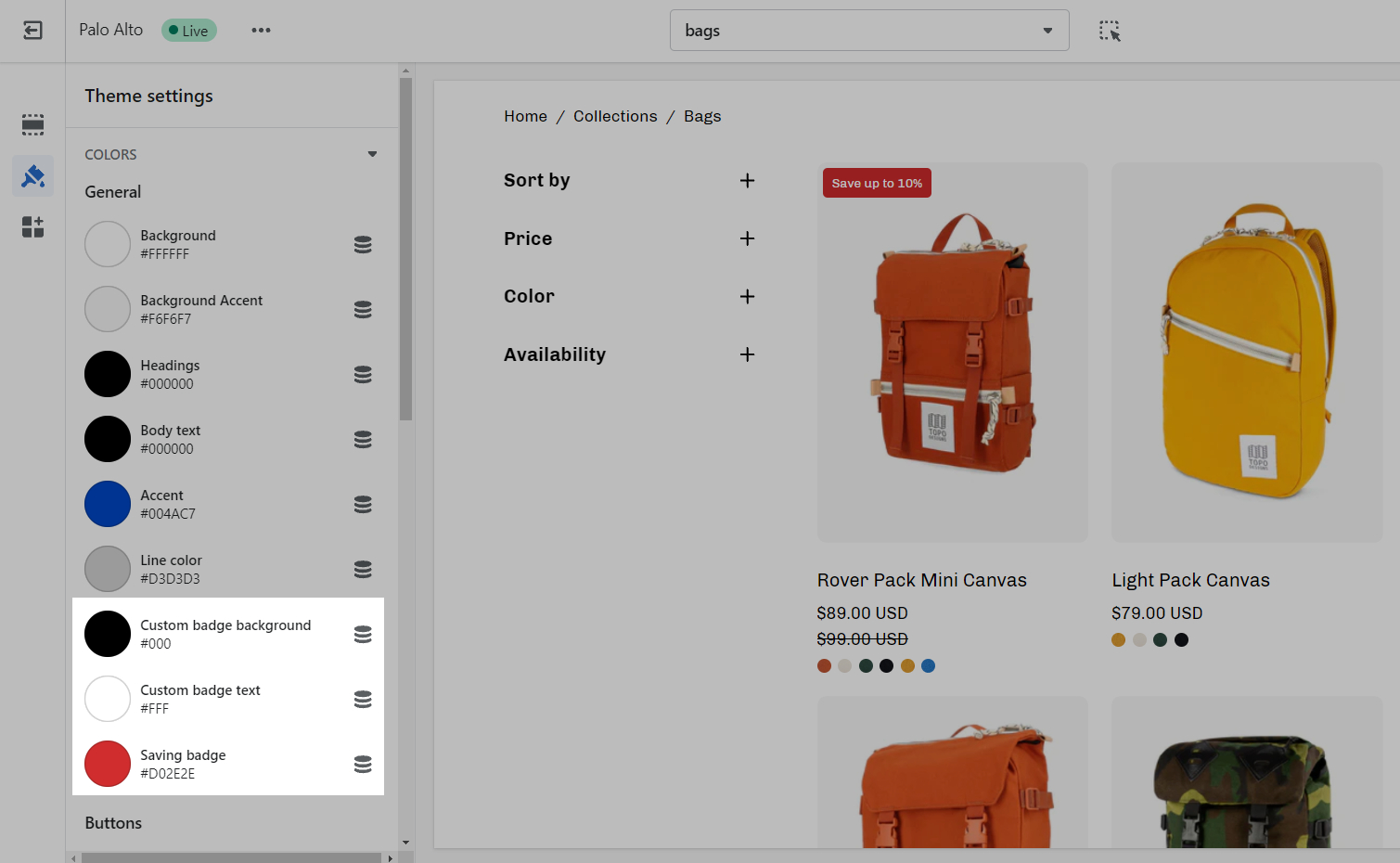Click the three-dot more actions menu
The image size is (1400, 863).
click(261, 31)
